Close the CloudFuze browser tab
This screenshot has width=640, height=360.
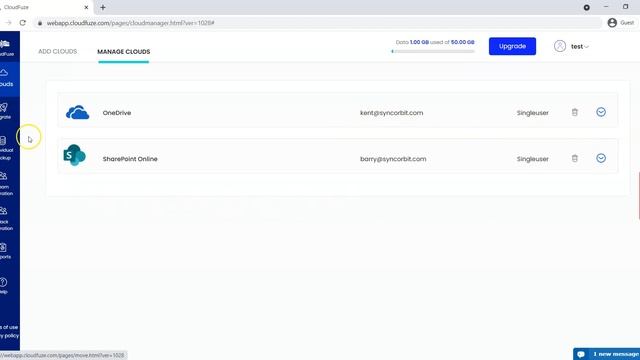tap(86, 7)
